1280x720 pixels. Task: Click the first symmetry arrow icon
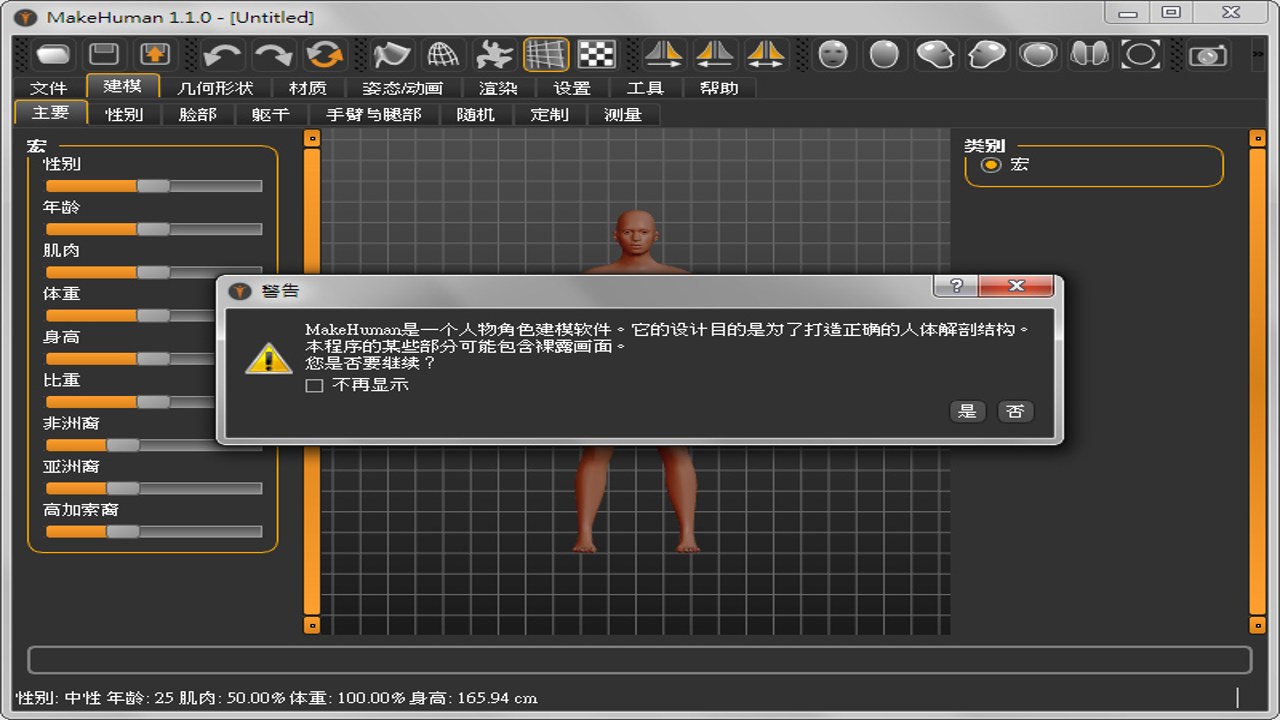[x=664, y=54]
